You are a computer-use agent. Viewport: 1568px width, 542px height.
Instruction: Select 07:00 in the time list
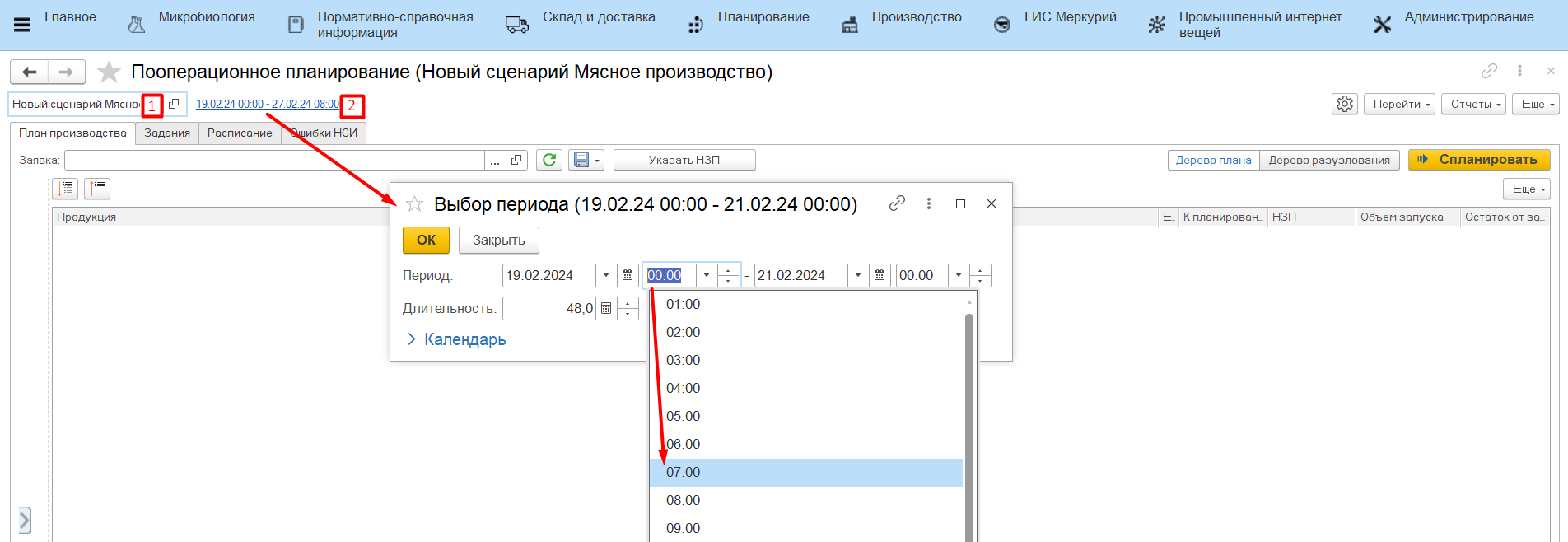click(x=684, y=472)
